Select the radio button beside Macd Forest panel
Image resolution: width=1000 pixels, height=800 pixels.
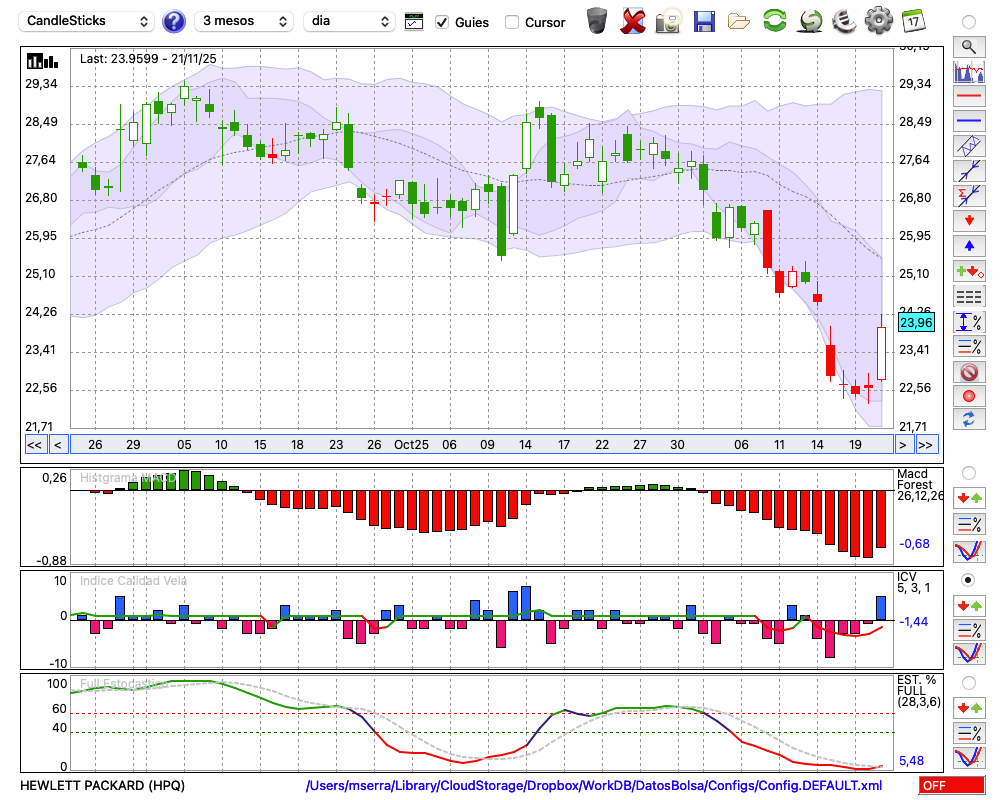pos(968,472)
